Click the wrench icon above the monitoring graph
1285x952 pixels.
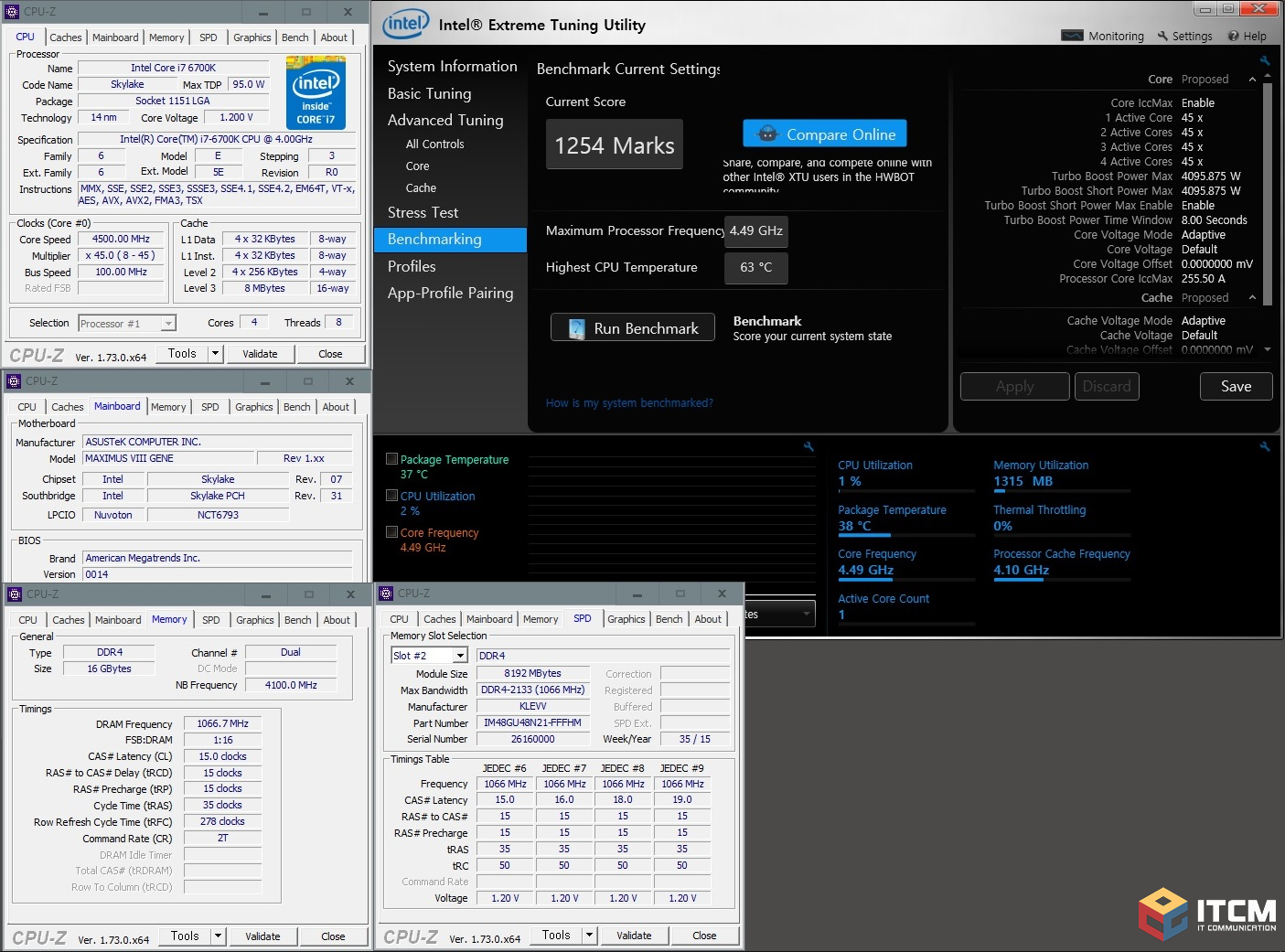(x=808, y=446)
